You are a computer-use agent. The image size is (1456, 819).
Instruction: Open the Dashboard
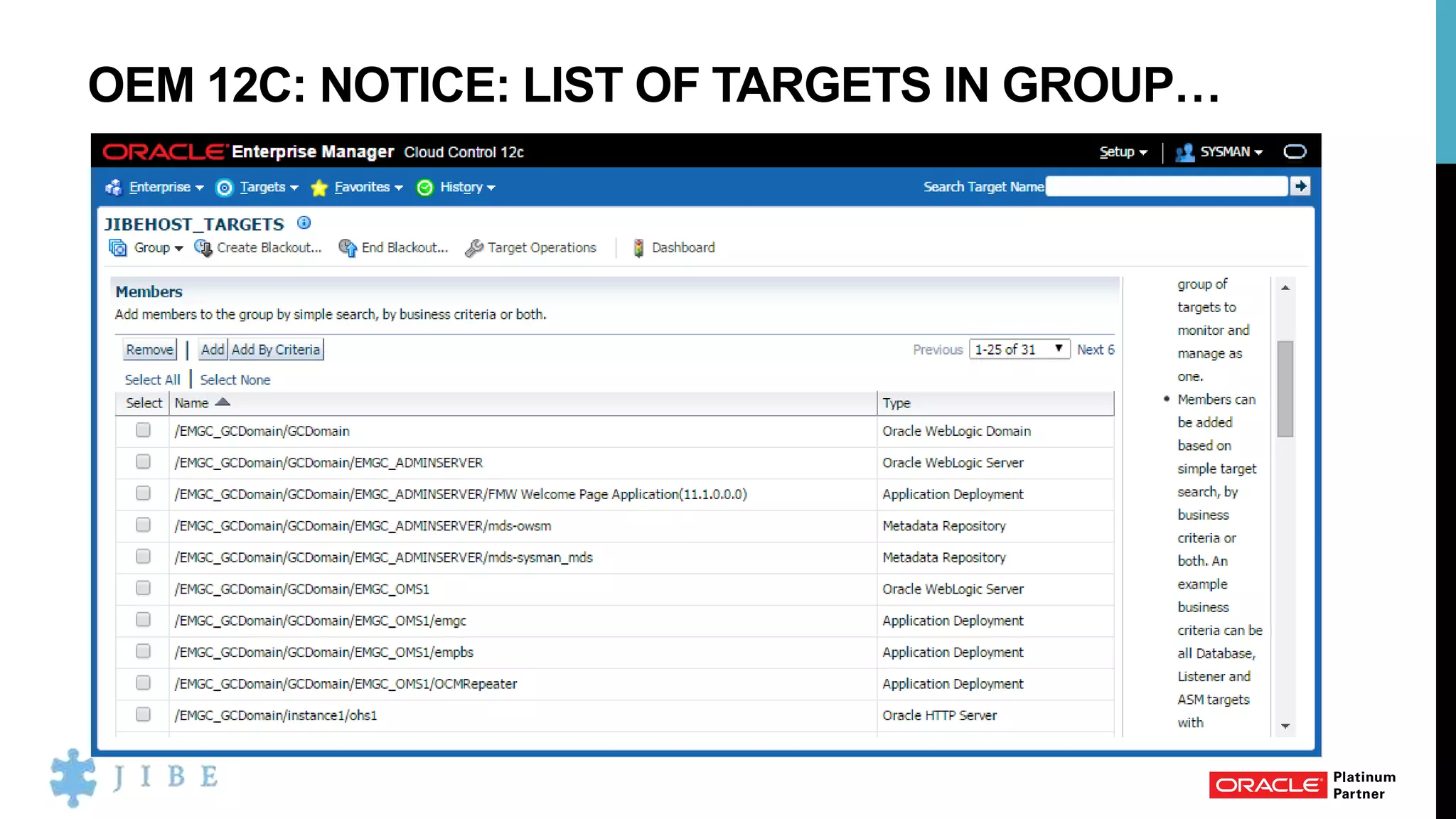[683, 247]
